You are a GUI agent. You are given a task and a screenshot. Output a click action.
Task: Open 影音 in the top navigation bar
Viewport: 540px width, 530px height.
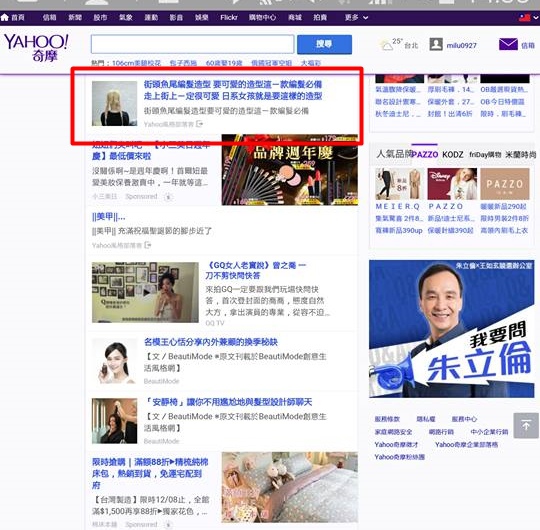[176, 17]
